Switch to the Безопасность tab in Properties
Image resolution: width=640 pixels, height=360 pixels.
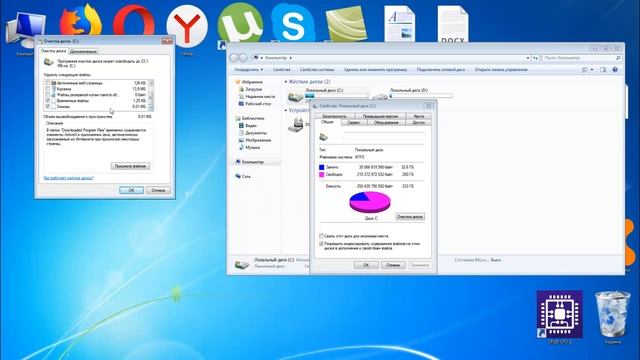(x=334, y=116)
